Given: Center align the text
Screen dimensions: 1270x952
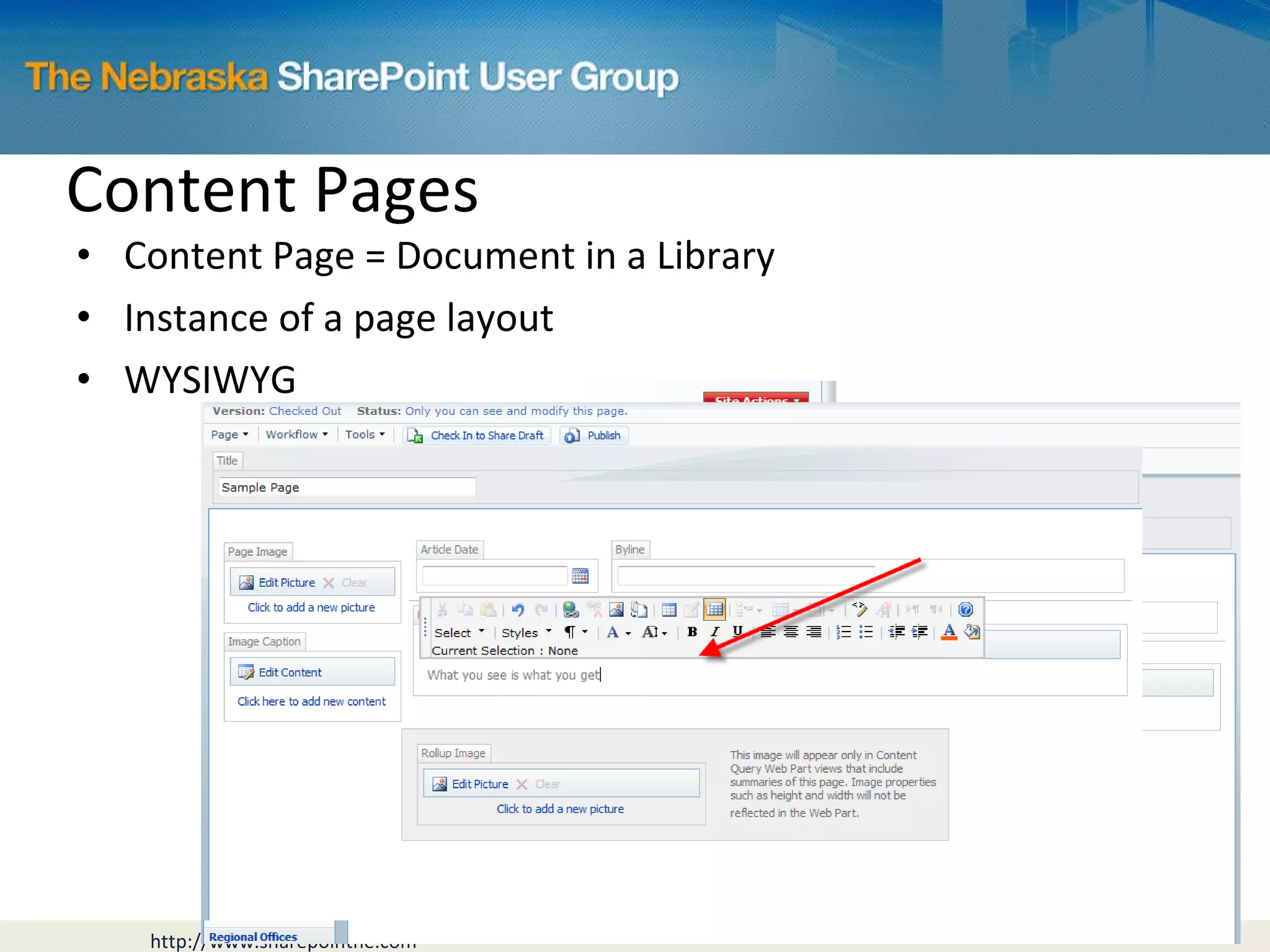Looking at the screenshot, I should point(791,632).
